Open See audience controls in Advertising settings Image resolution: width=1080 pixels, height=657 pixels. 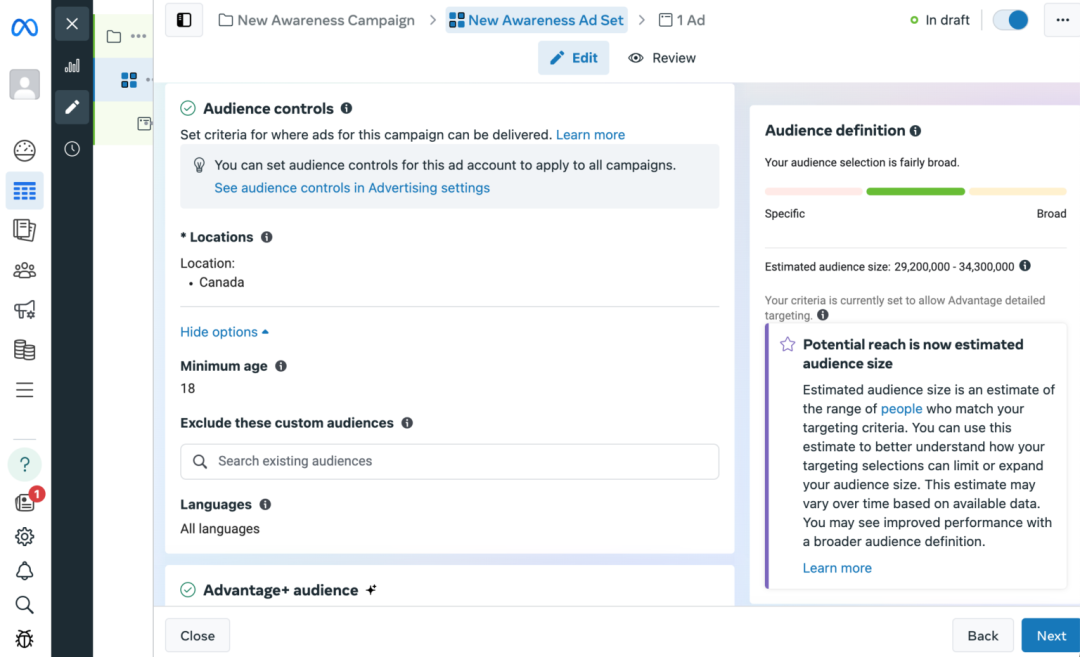click(352, 188)
